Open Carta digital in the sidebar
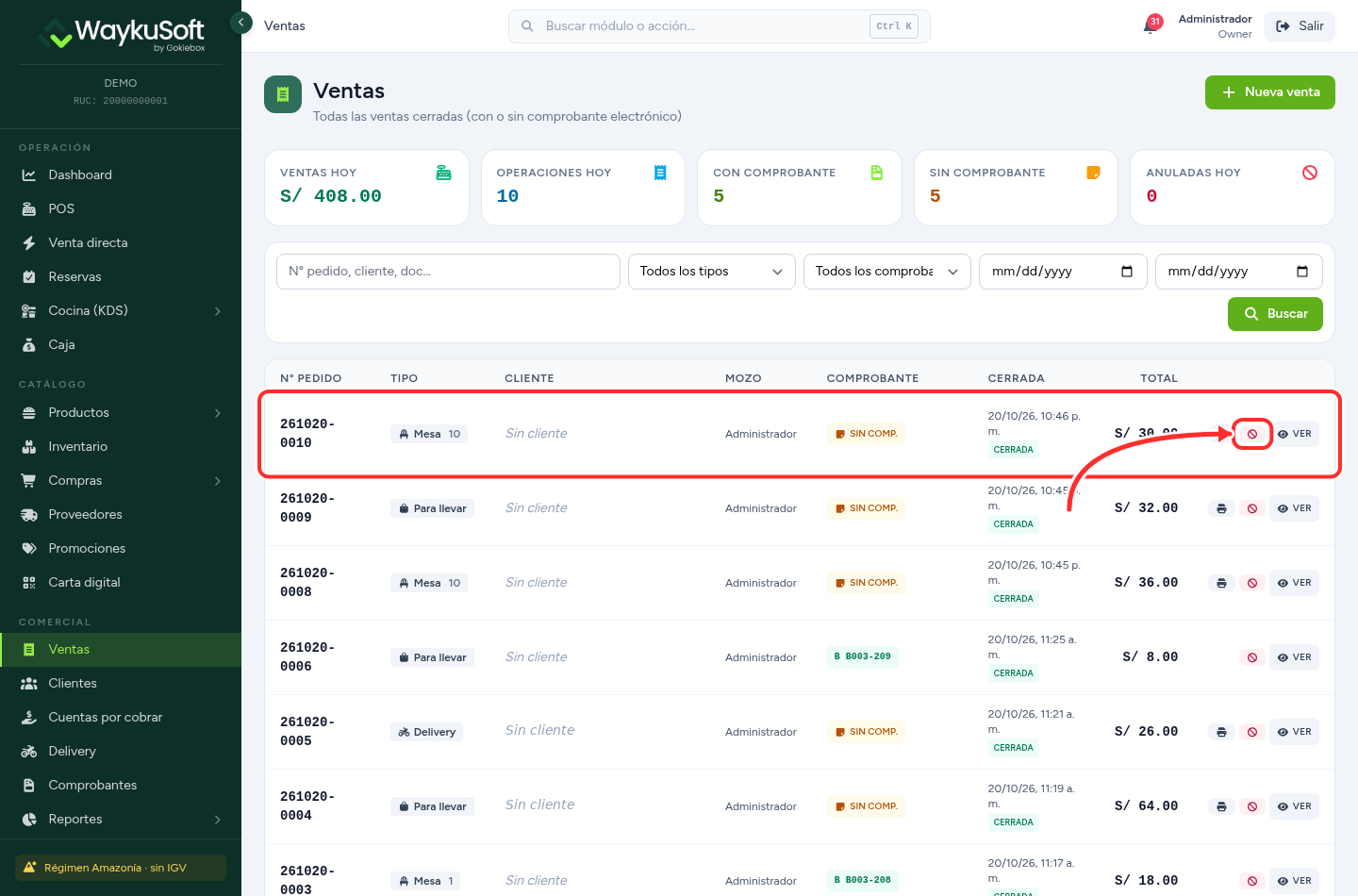 [121, 583]
